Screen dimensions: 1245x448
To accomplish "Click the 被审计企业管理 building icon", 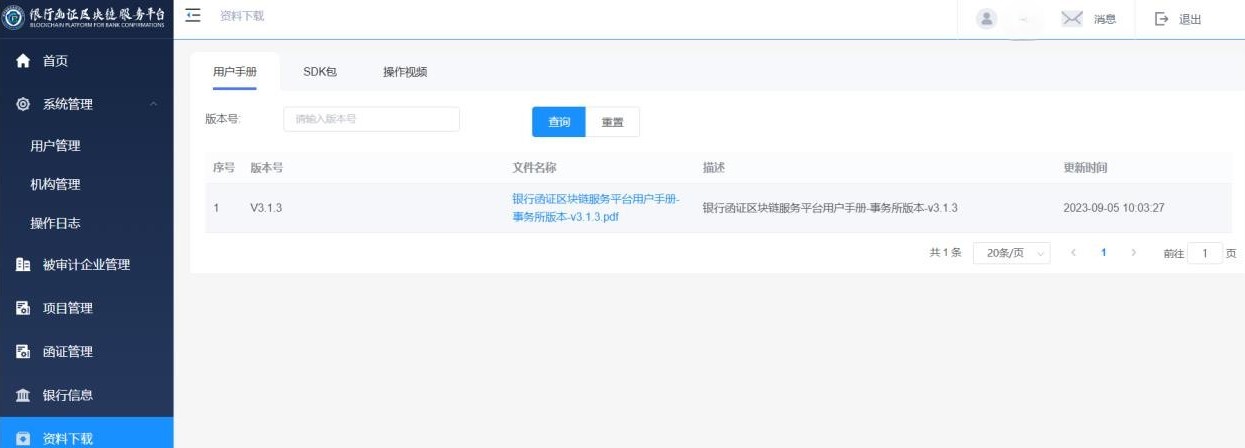I will [x=23, y=265].
